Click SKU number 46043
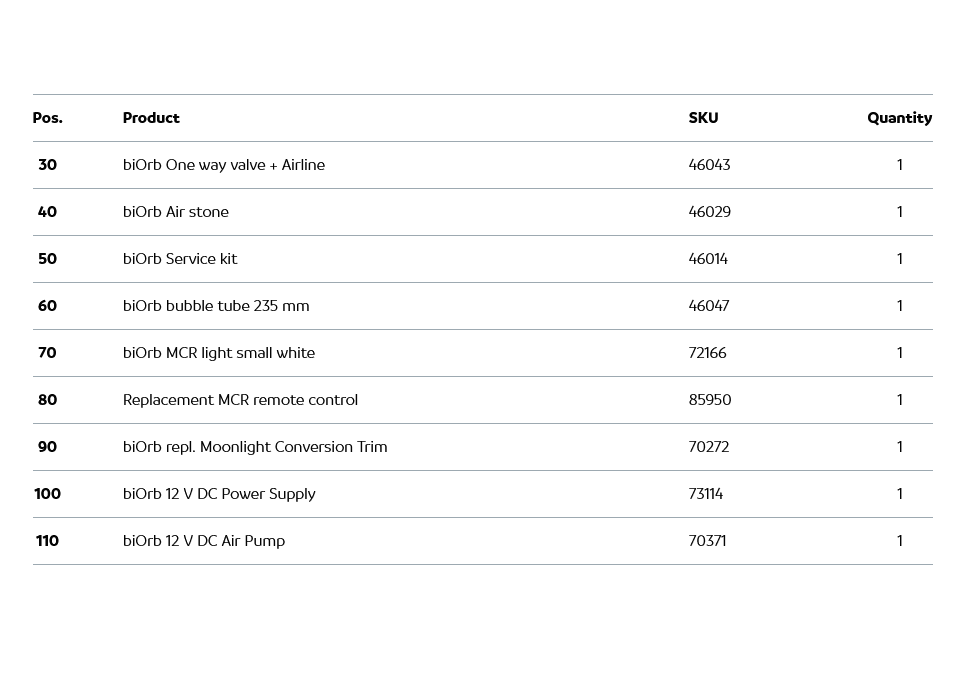 point(709,165)
